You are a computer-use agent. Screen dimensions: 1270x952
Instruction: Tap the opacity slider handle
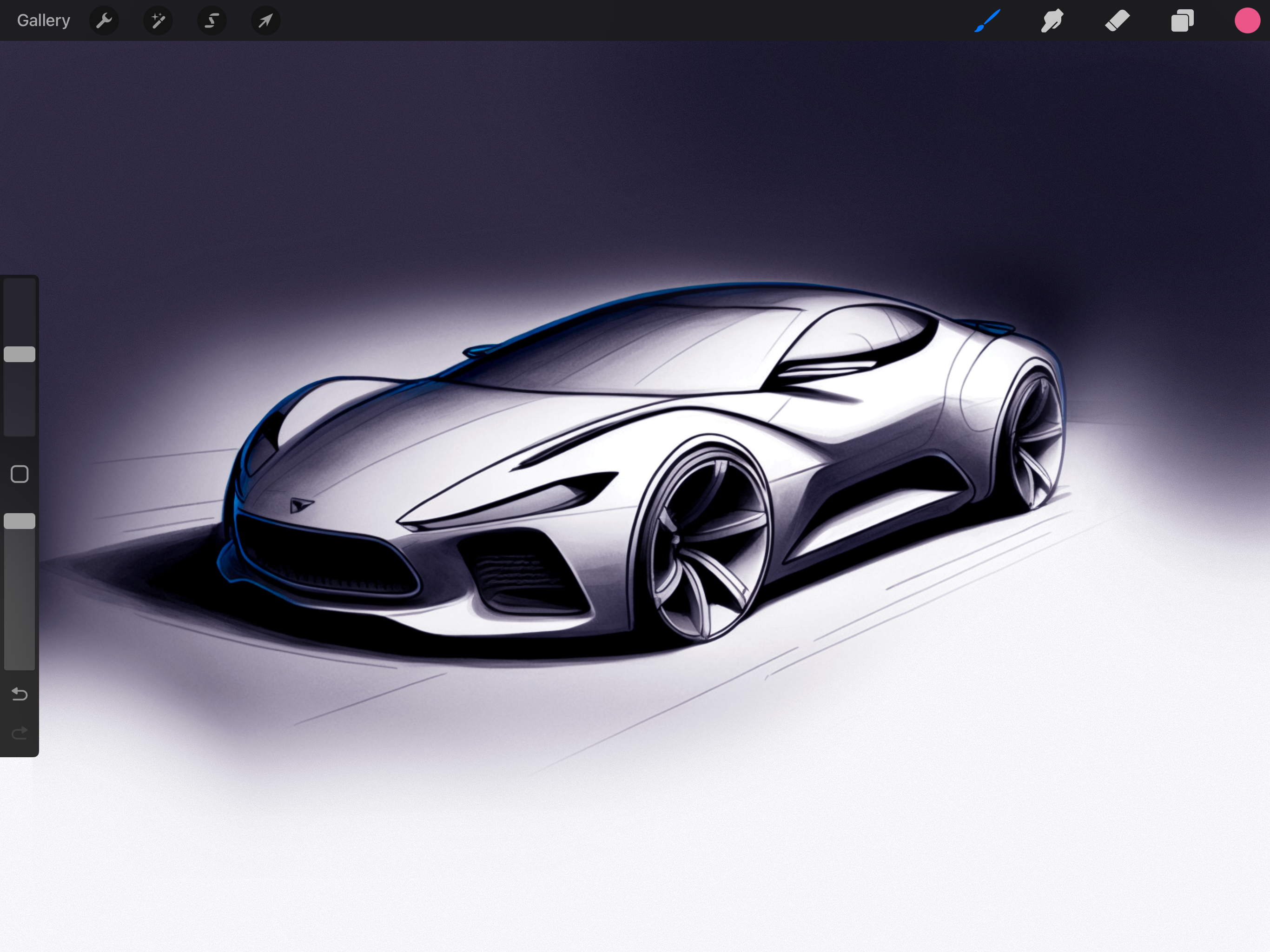(20, 521)
